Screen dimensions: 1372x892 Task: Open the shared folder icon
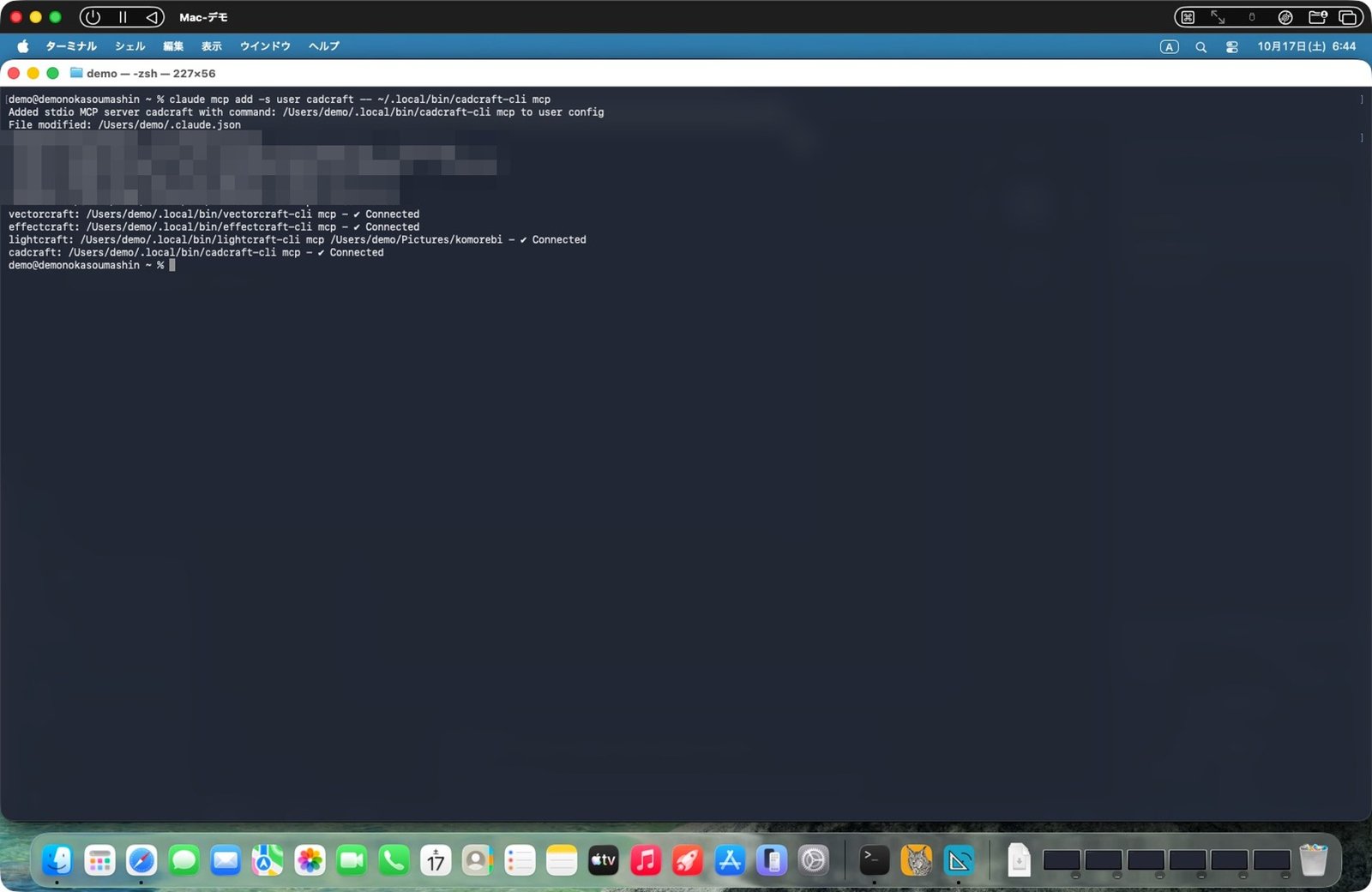tap(1318, 17)
